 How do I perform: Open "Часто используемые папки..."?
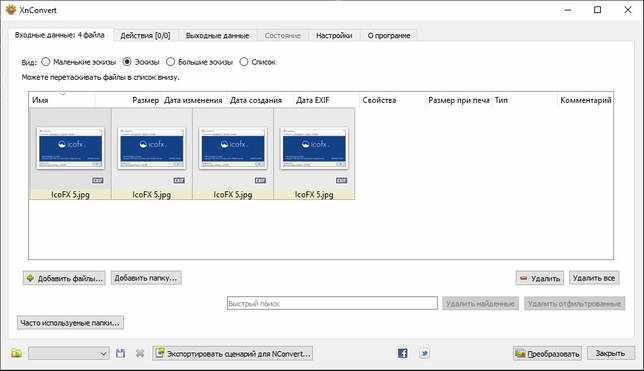(x=70, y=323)
